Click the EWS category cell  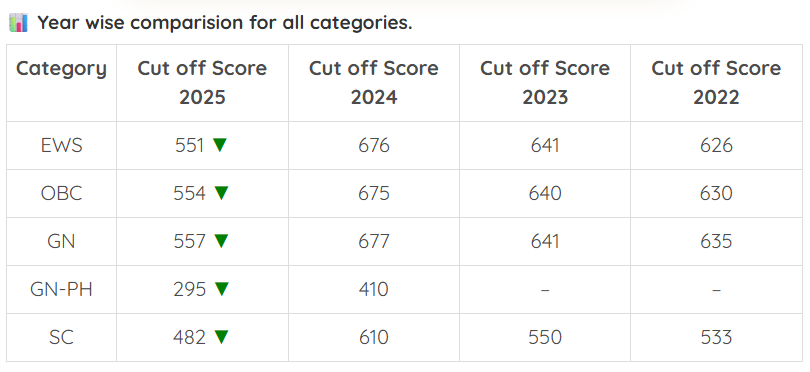click(x=61, y=146)
